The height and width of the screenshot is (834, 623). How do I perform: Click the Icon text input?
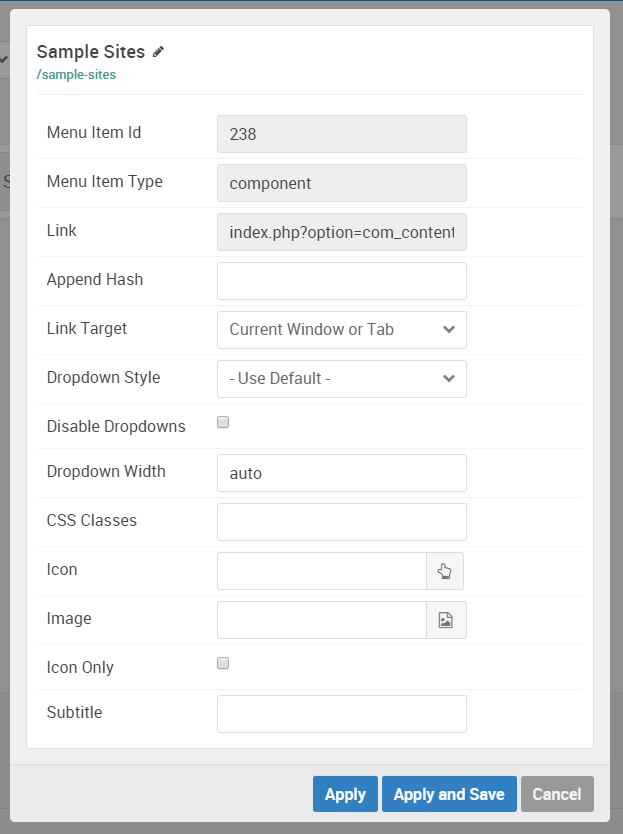pyautogui.click(x=322, y=571)
